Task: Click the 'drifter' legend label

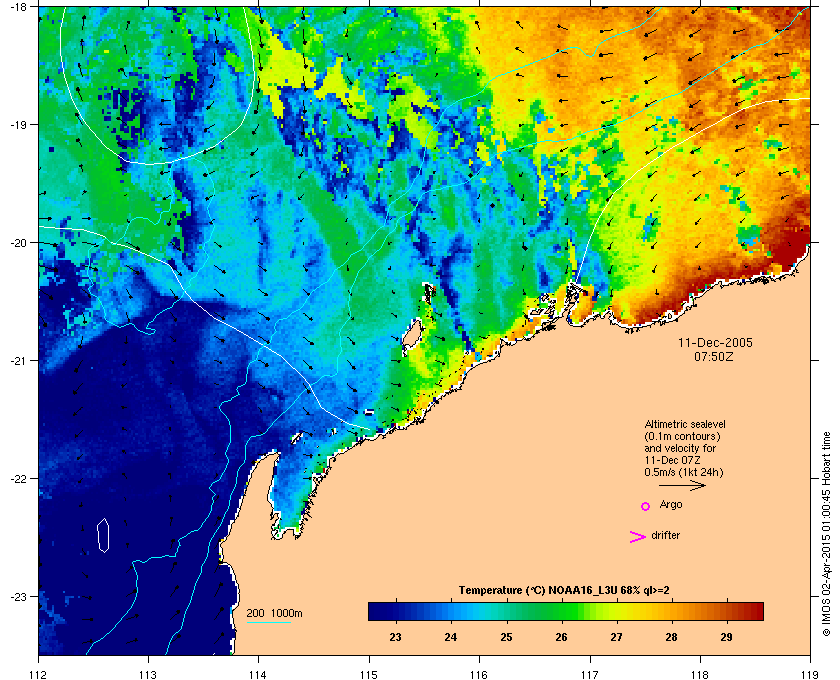Action: click(666, 535)
